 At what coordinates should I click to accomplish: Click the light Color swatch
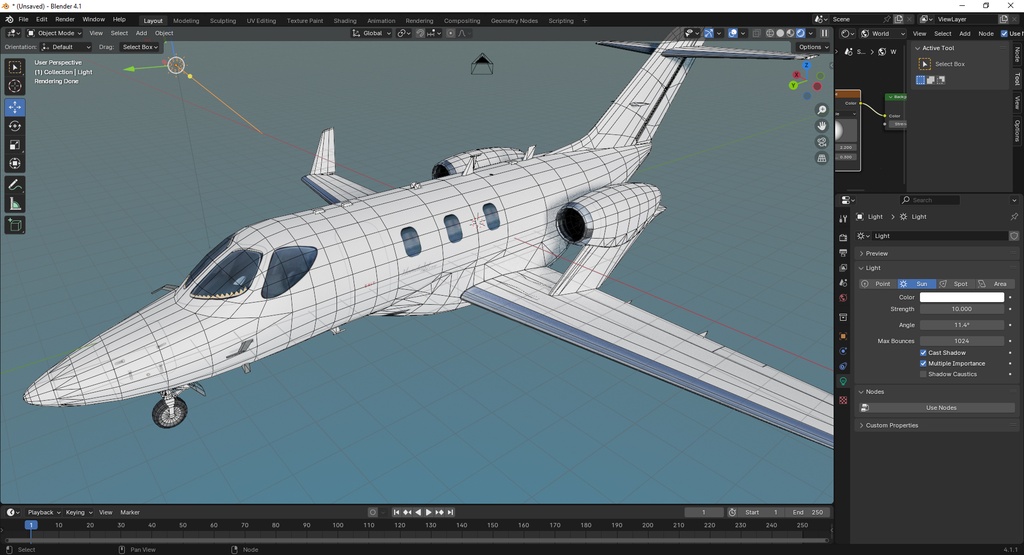pyautogui.click(x=961, y=297)
